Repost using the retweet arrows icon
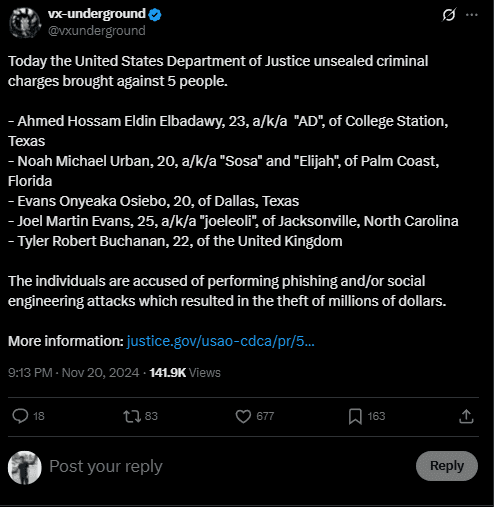 [132, 416]
